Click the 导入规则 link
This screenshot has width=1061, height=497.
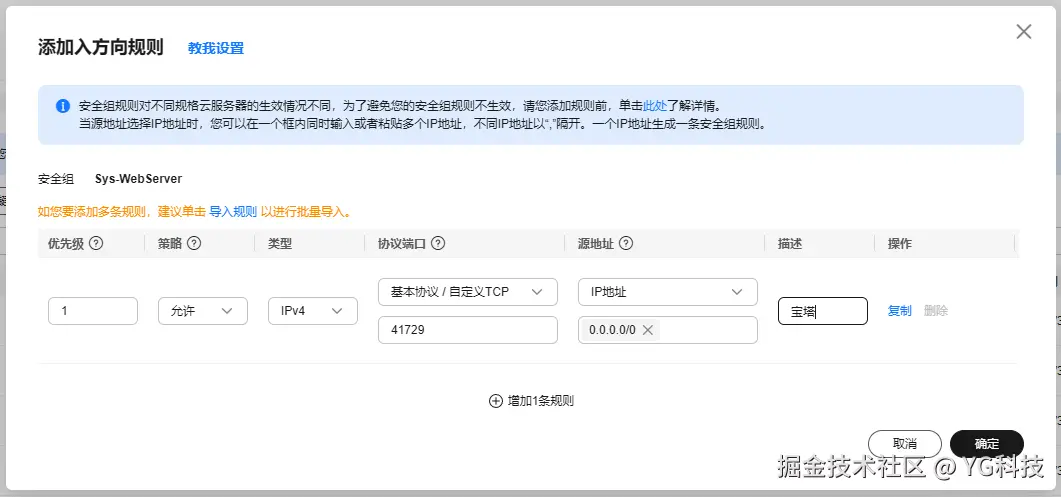(x=233, y=212)
